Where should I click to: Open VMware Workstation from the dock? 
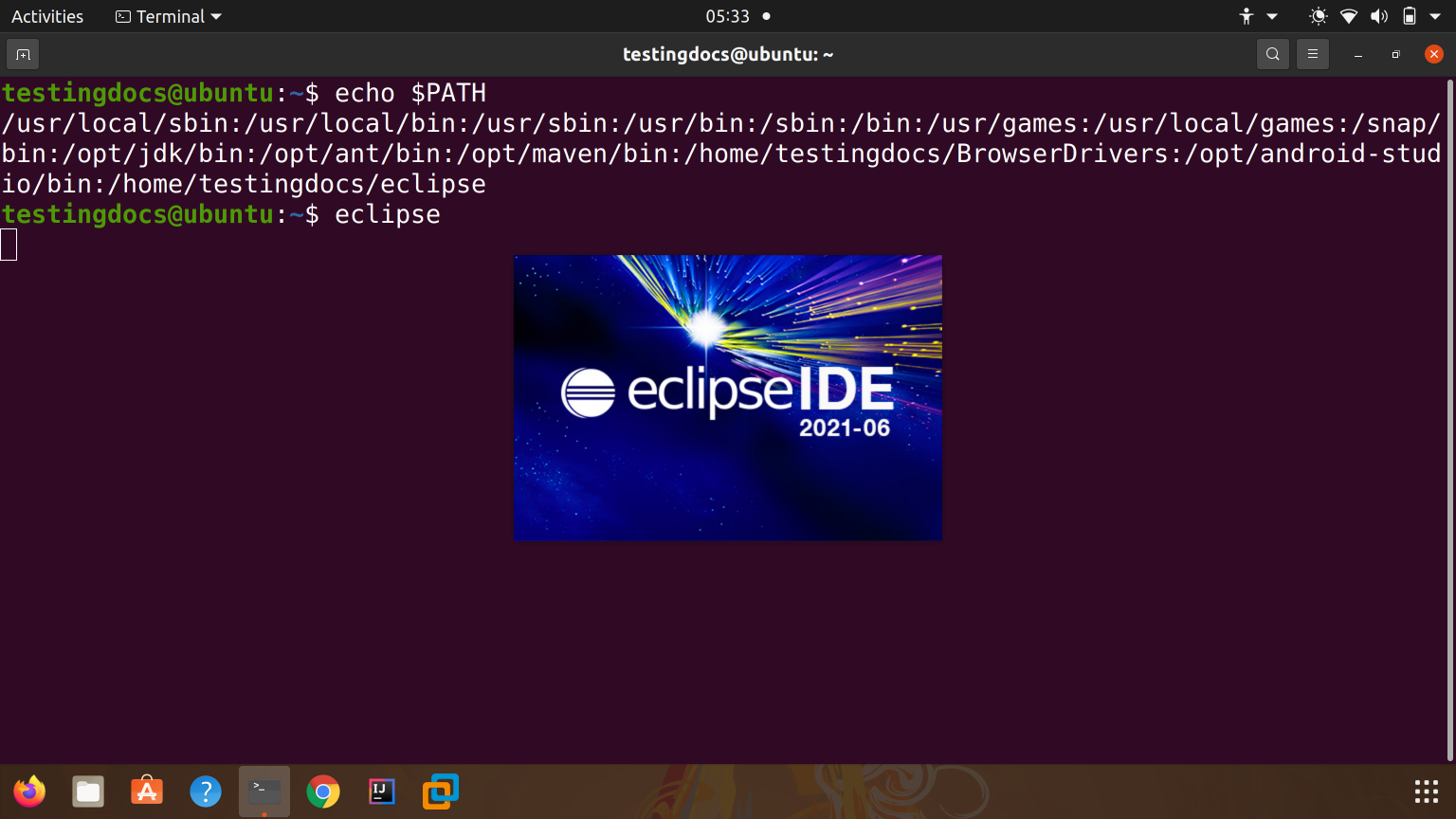440,791
